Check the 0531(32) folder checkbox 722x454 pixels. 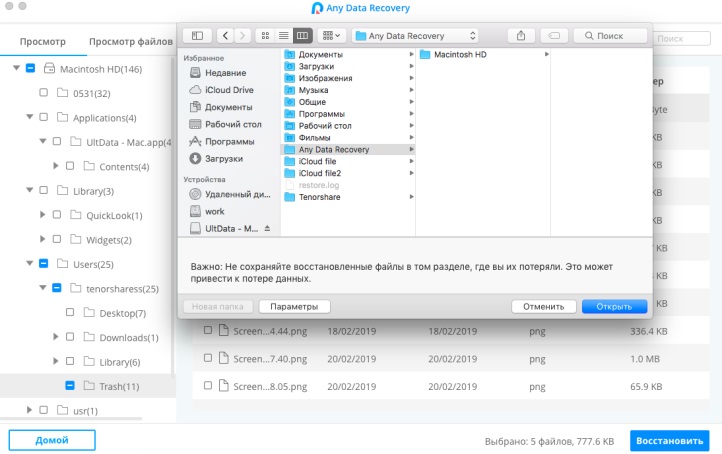point(44,93)
